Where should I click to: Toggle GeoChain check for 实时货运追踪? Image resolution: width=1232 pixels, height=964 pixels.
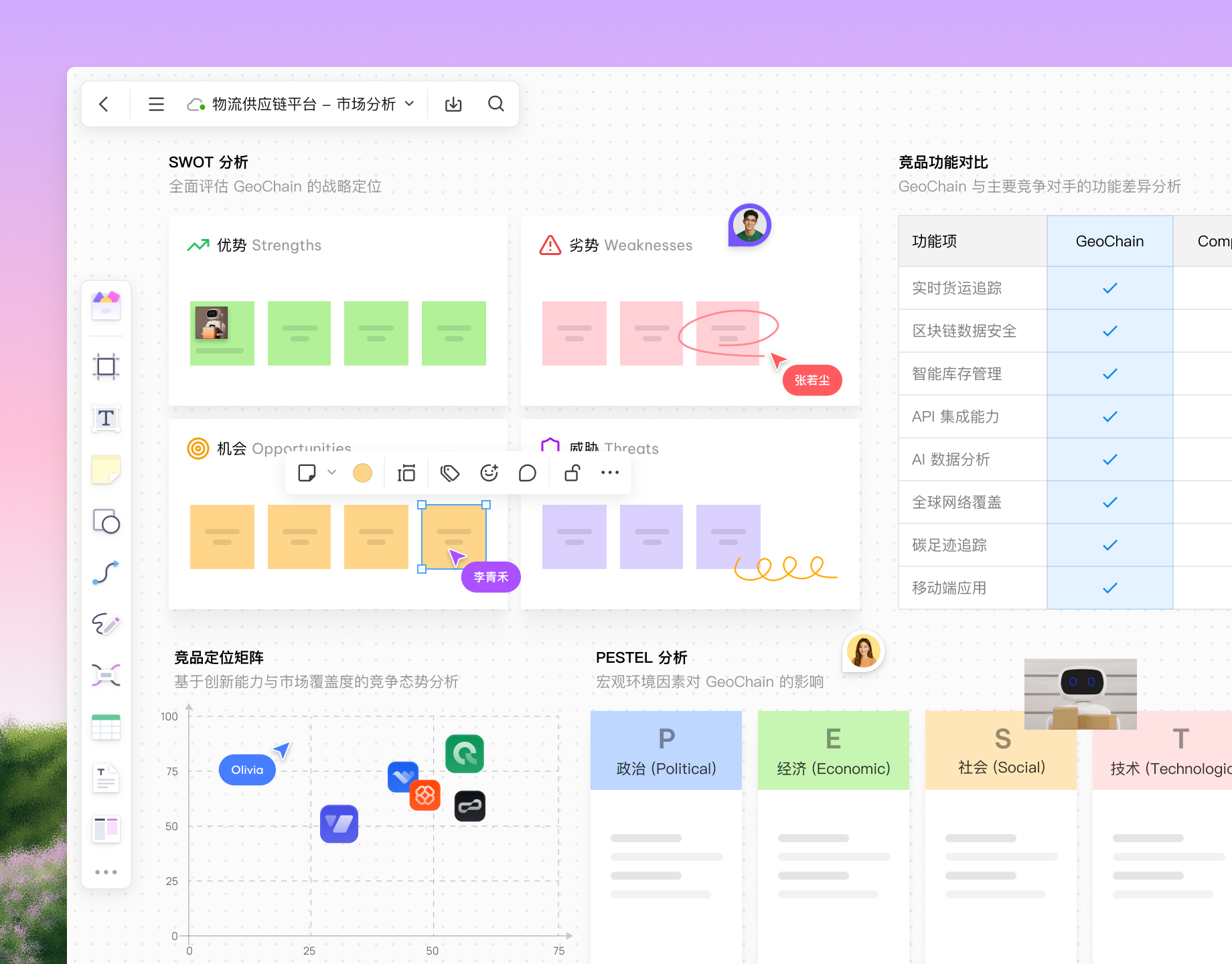coord(1109,288)
